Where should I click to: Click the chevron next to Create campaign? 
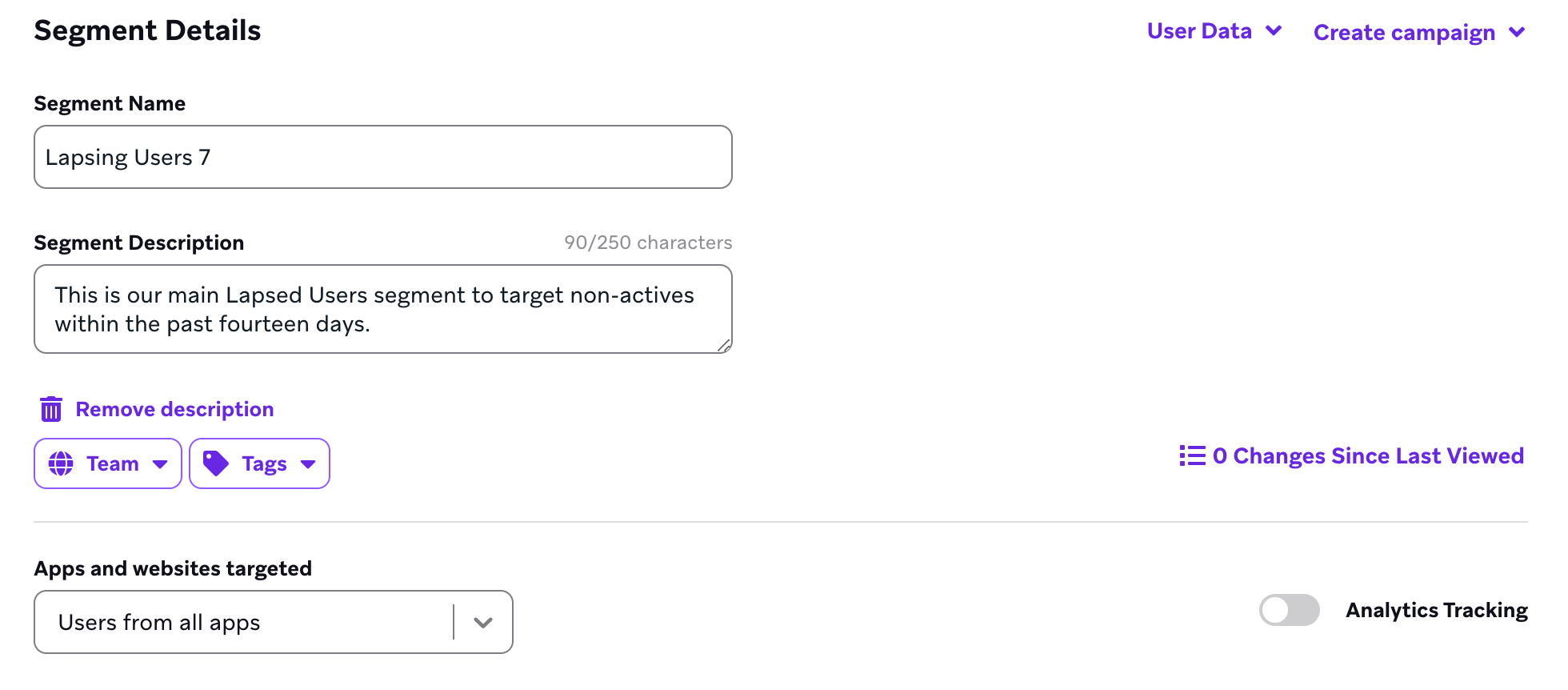click(1517, 33)
